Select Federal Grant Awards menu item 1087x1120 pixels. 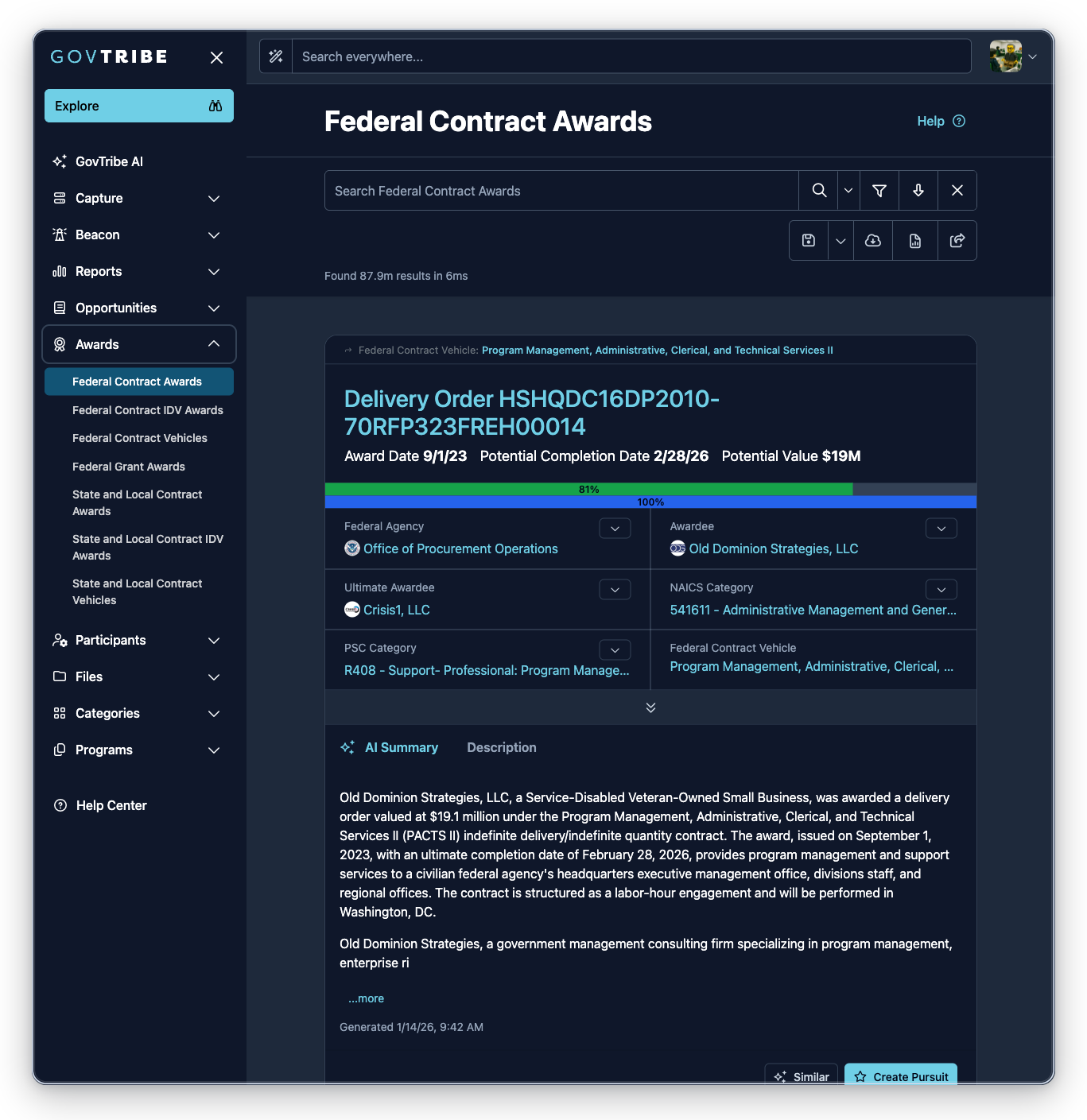[x=129, y=467]
